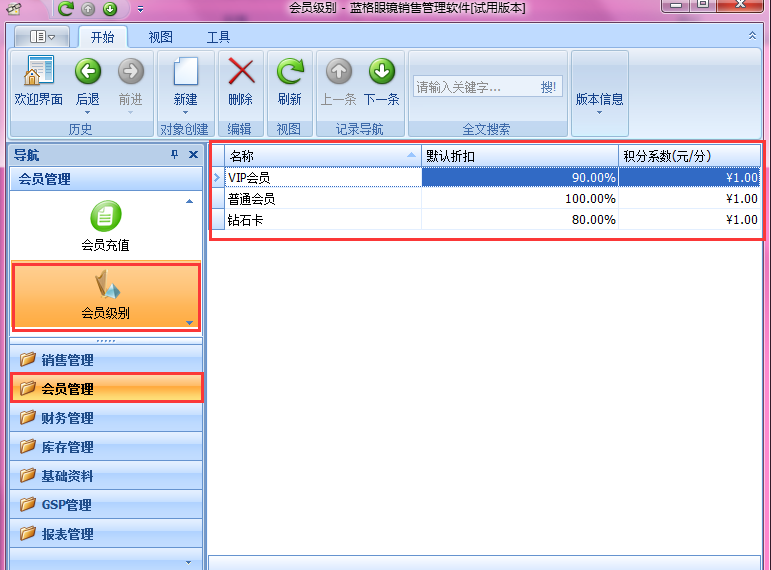
Task: Click the ¥1.00 cell in 钻石卡 row
Action: point(689,219)
